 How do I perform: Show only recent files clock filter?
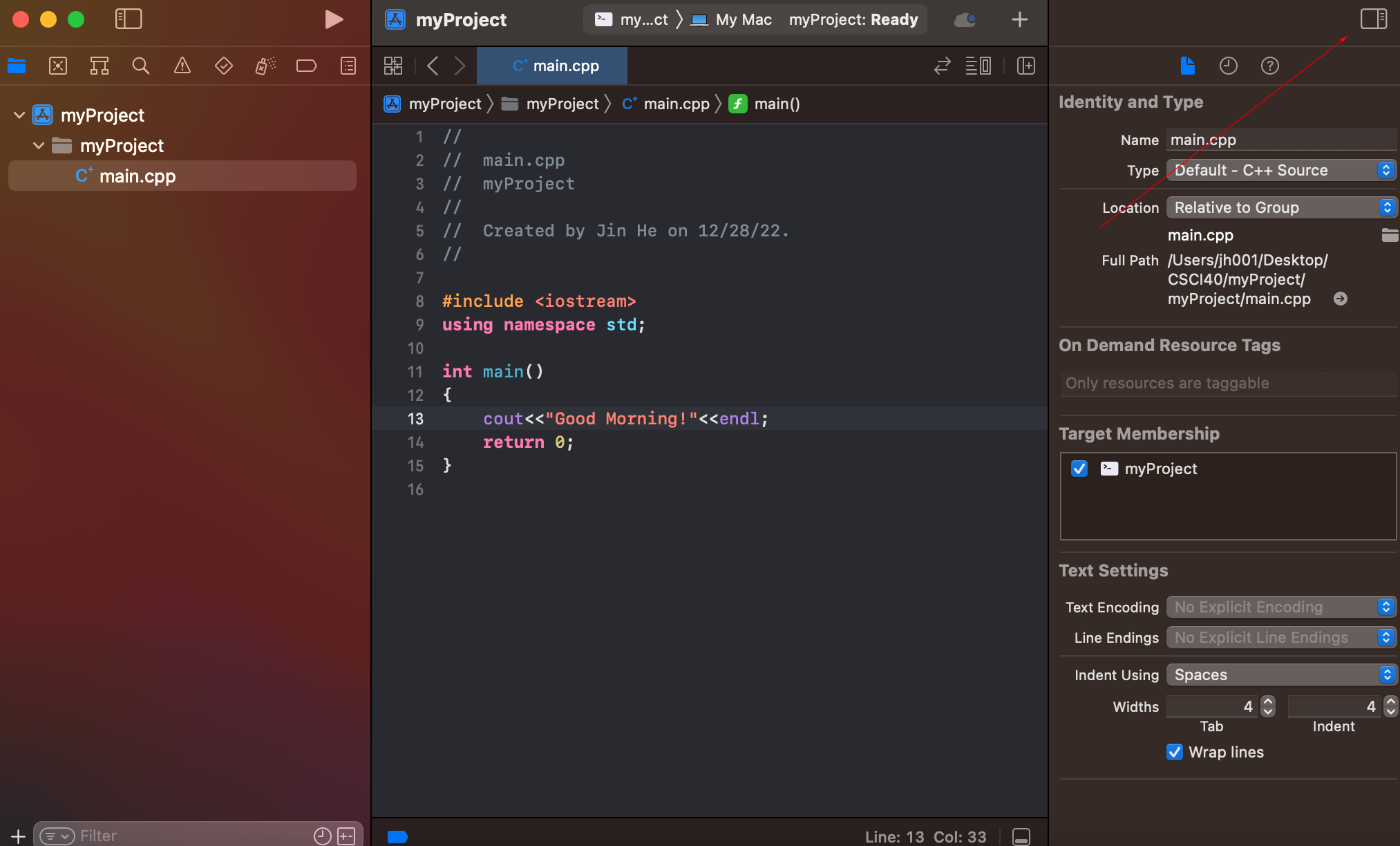pyautogui.click(x=322, y=836)
